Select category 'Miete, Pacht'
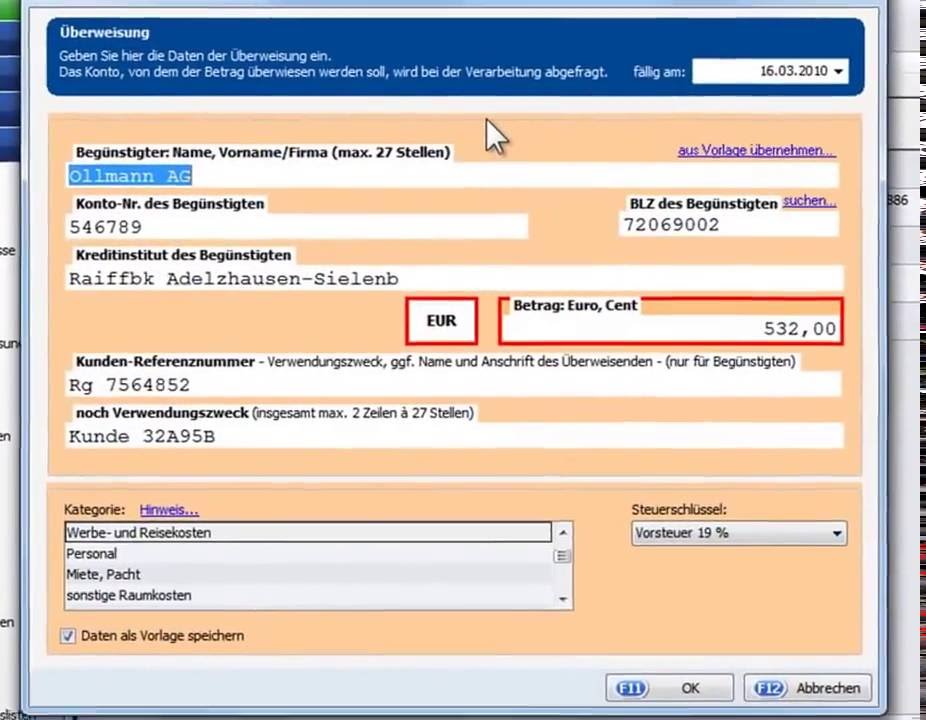Viewport: 926px width, 720px height. pyautogui.click(x=308, y=574)
